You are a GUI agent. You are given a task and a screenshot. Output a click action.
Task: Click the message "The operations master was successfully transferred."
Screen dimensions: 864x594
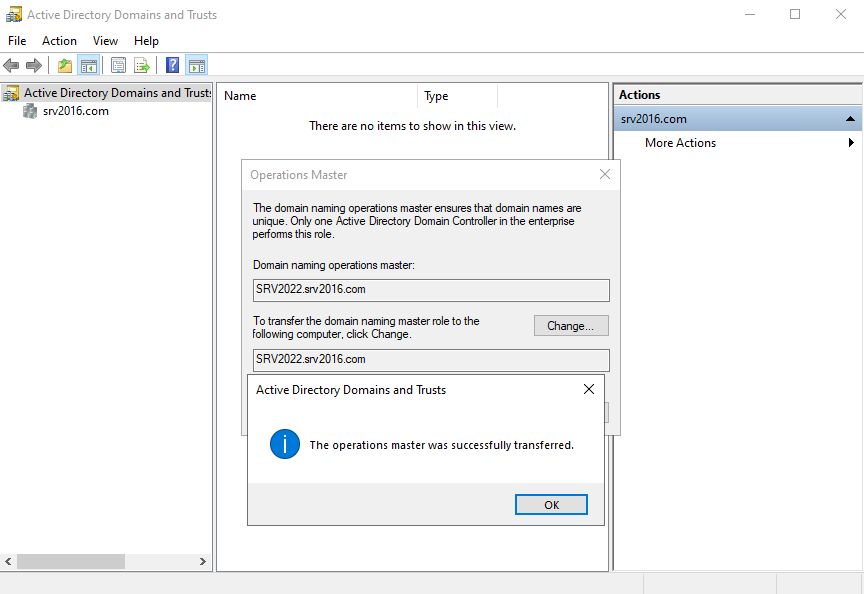tap(441, 445)
